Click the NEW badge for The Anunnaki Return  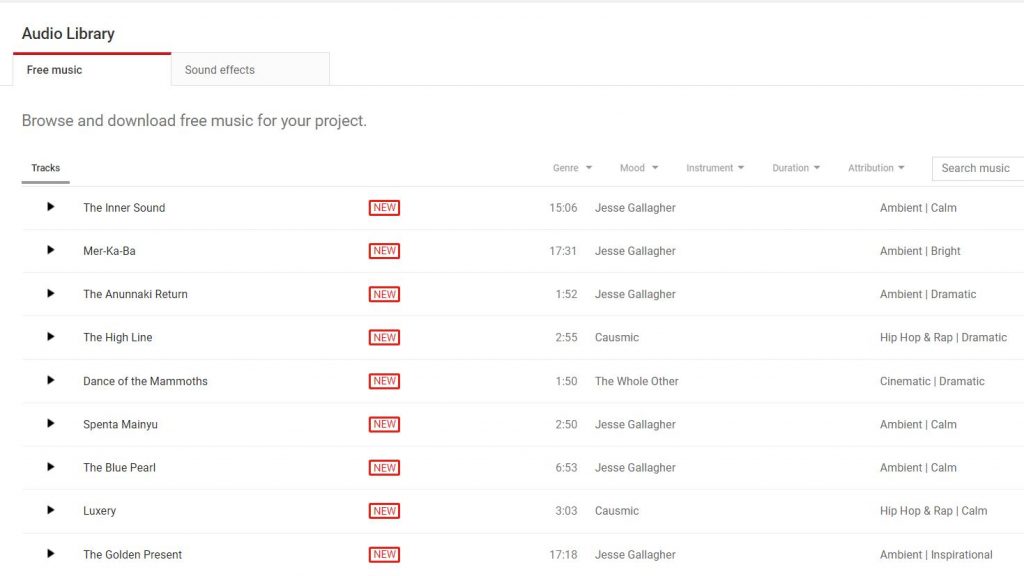coord(384,295)
